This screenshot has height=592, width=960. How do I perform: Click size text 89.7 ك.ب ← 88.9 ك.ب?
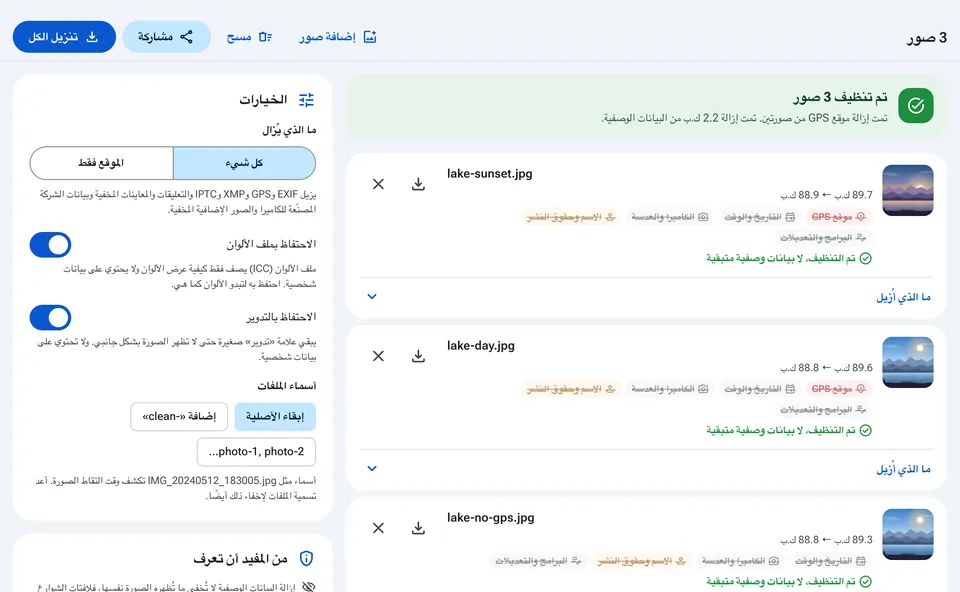[827, 195]
